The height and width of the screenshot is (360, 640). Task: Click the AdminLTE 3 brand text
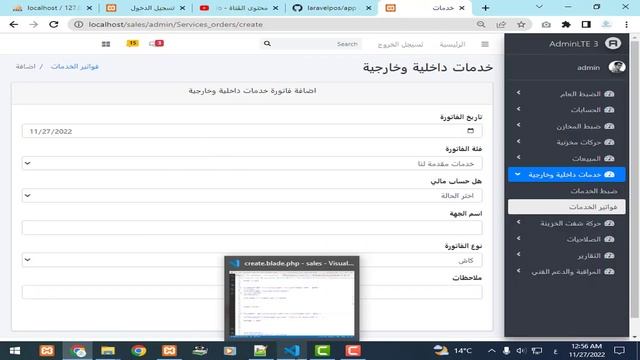tap(573, 44)
